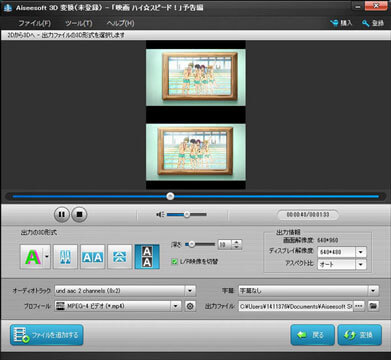This screenshot has height=360, width=391.
Task: Pause the video preview playback
Action: coord(62,214)
